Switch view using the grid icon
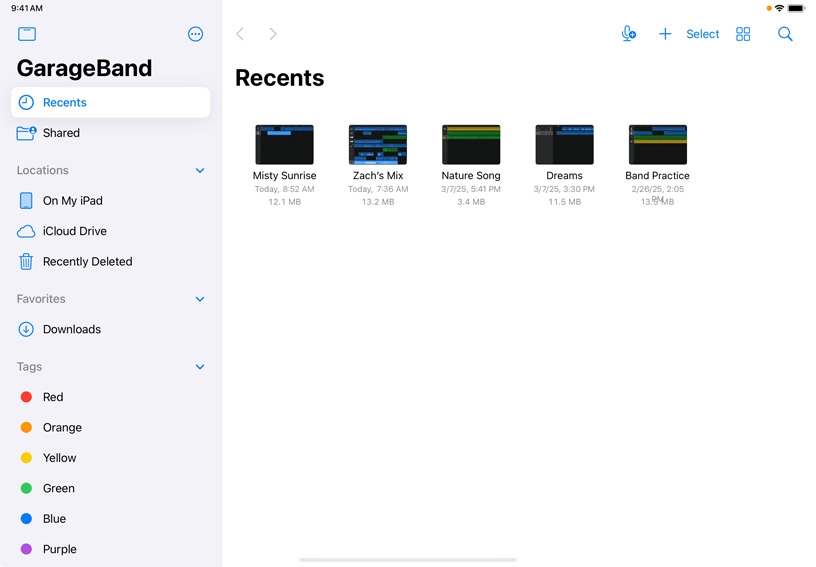 tap(743, 34)
